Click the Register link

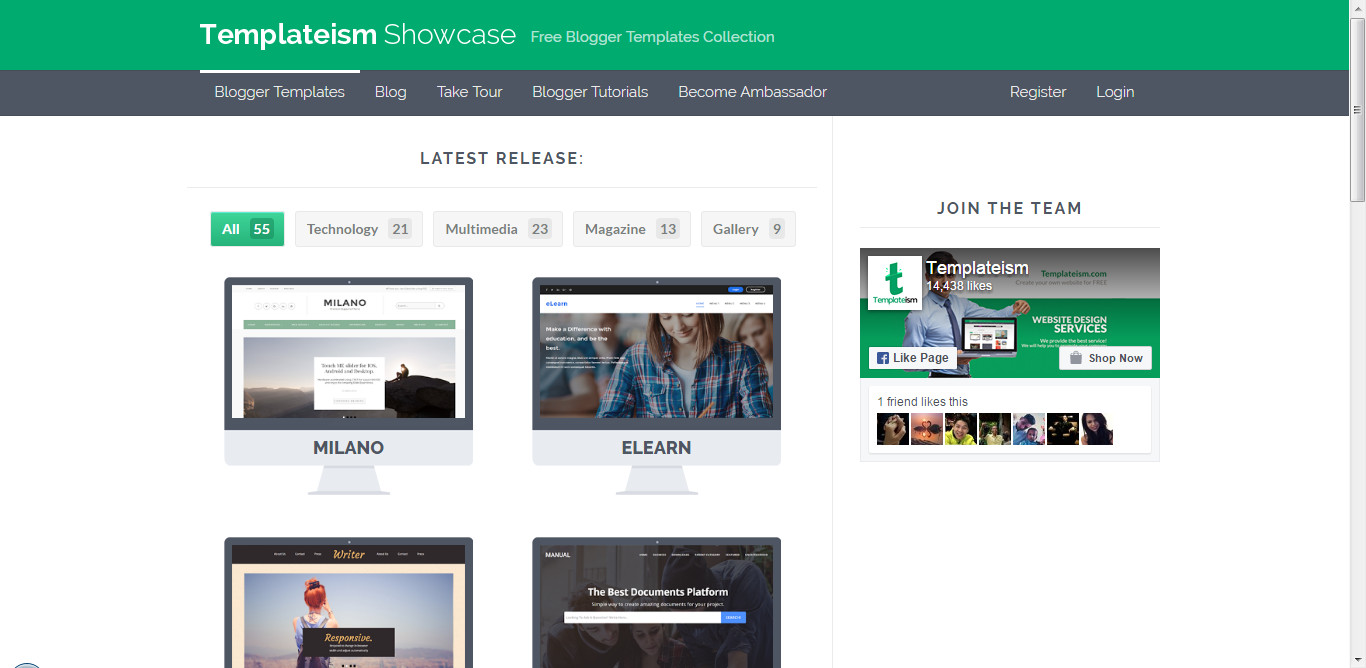pos(1038,91)
